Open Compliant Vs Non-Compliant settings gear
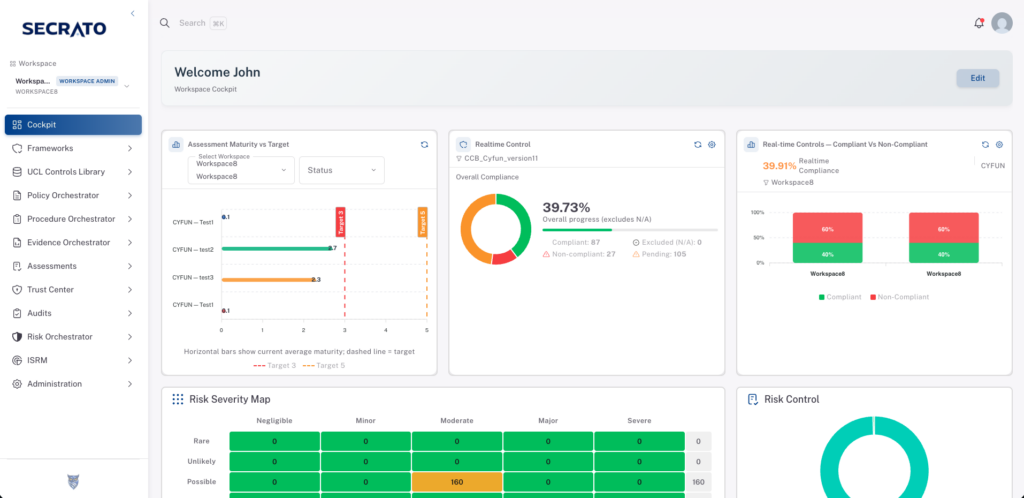 coord(999,144)
